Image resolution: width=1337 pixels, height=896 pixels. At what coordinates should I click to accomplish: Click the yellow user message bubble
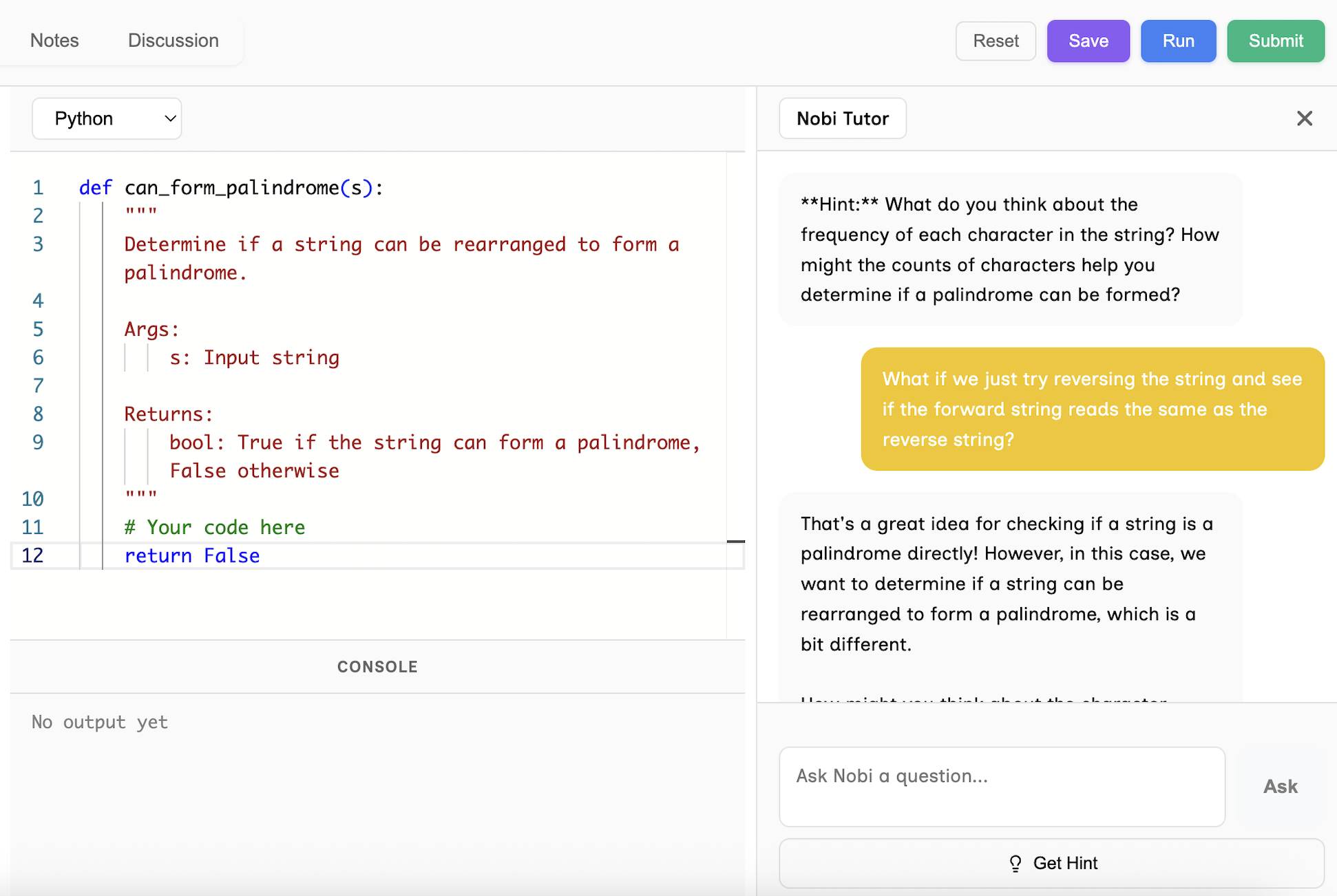[x=1092, y=409]
